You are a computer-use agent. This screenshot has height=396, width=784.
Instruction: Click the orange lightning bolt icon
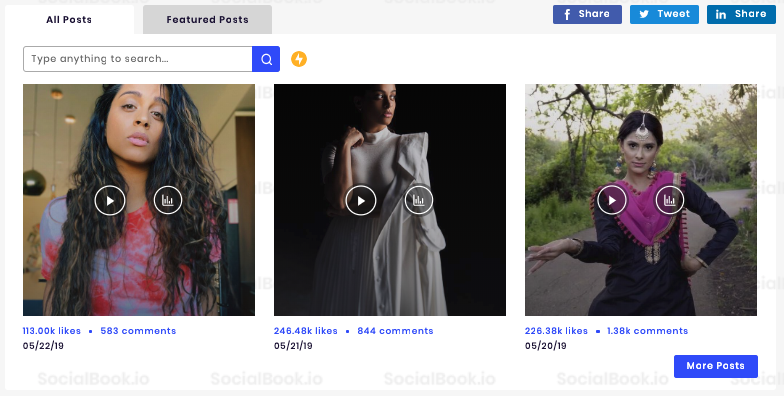[x=299, y=59]
